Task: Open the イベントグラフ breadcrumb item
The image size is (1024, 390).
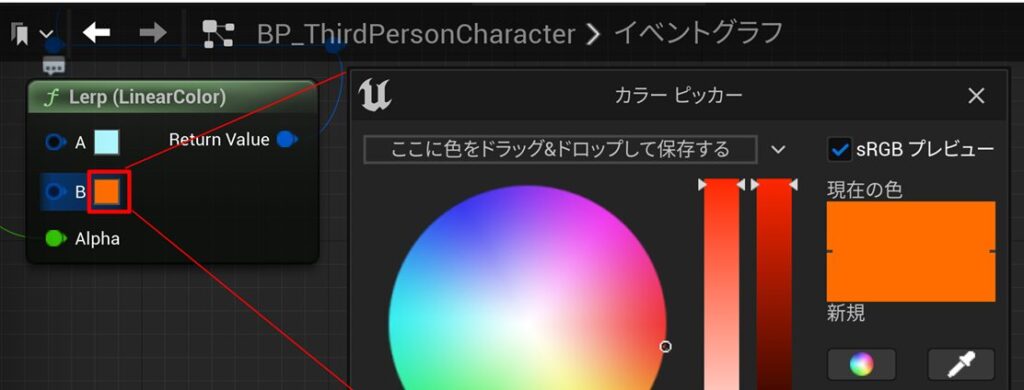Action: point(698,33)
